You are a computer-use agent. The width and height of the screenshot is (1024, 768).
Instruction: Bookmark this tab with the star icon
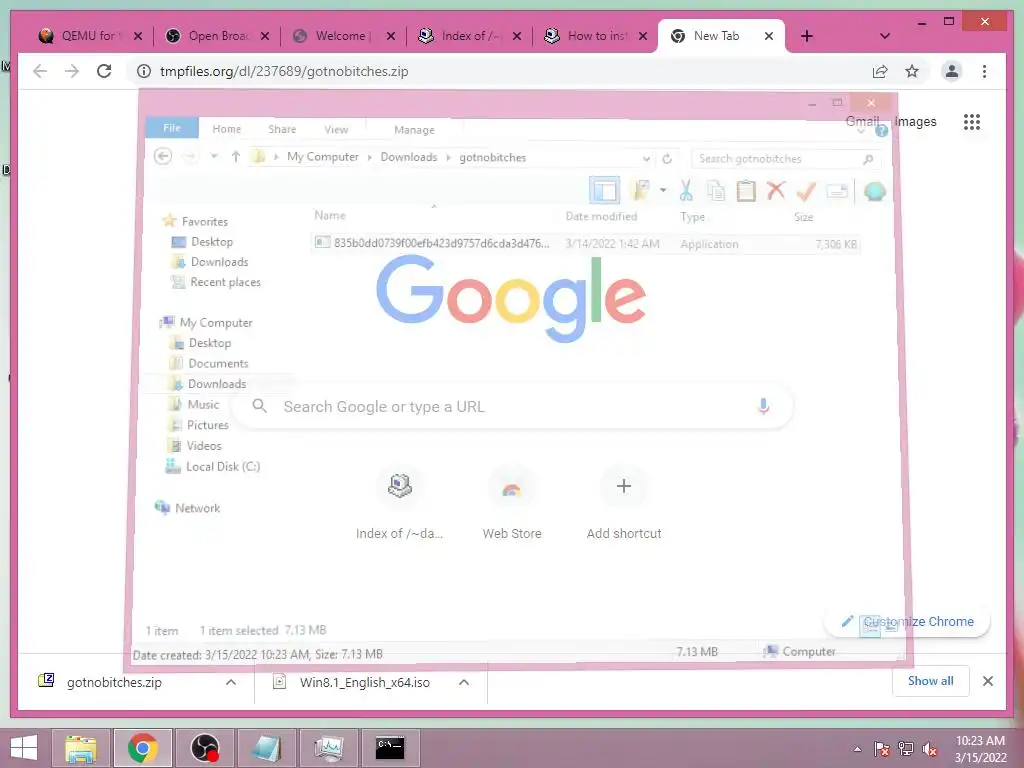pyautogui.click(x=912, y=71)
